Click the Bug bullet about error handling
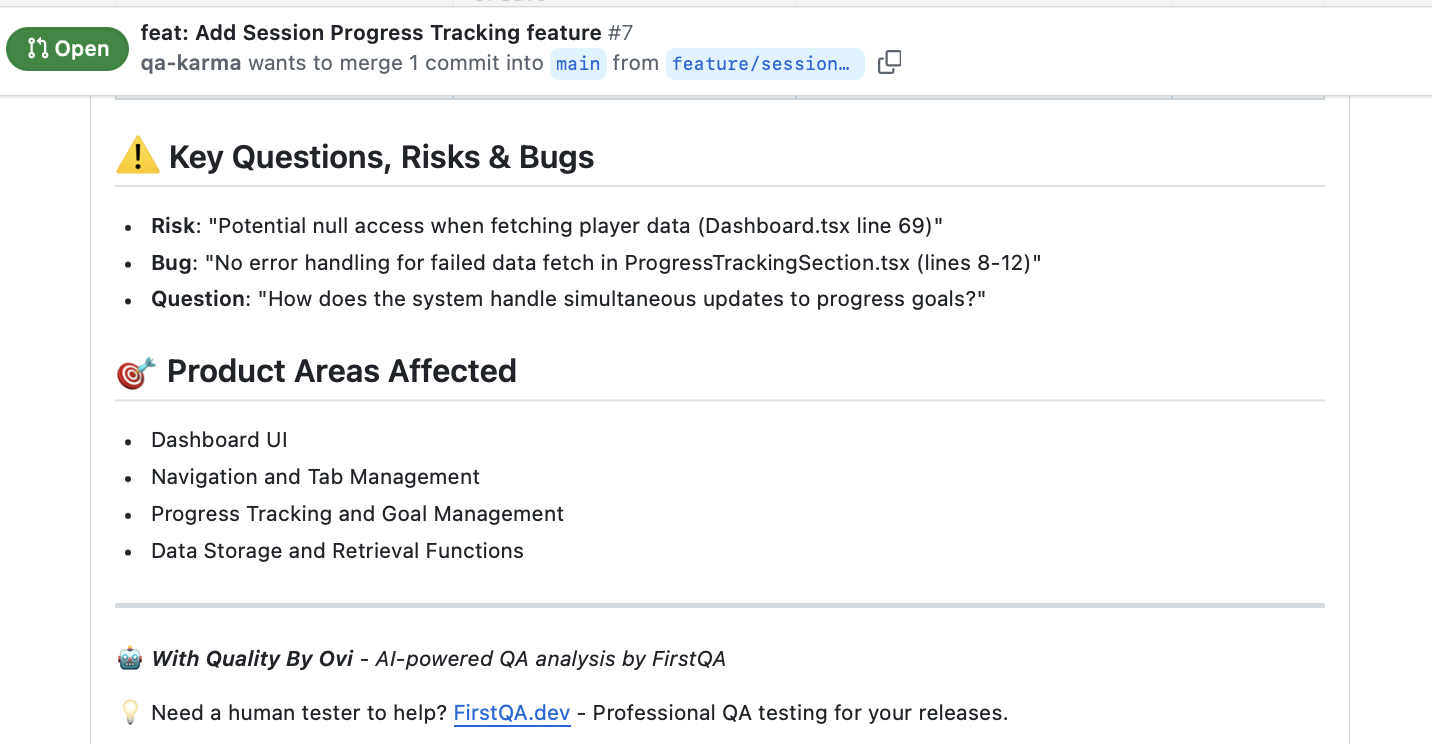The height and width of the screenshot is (744, 1432). tap(596, 263)
